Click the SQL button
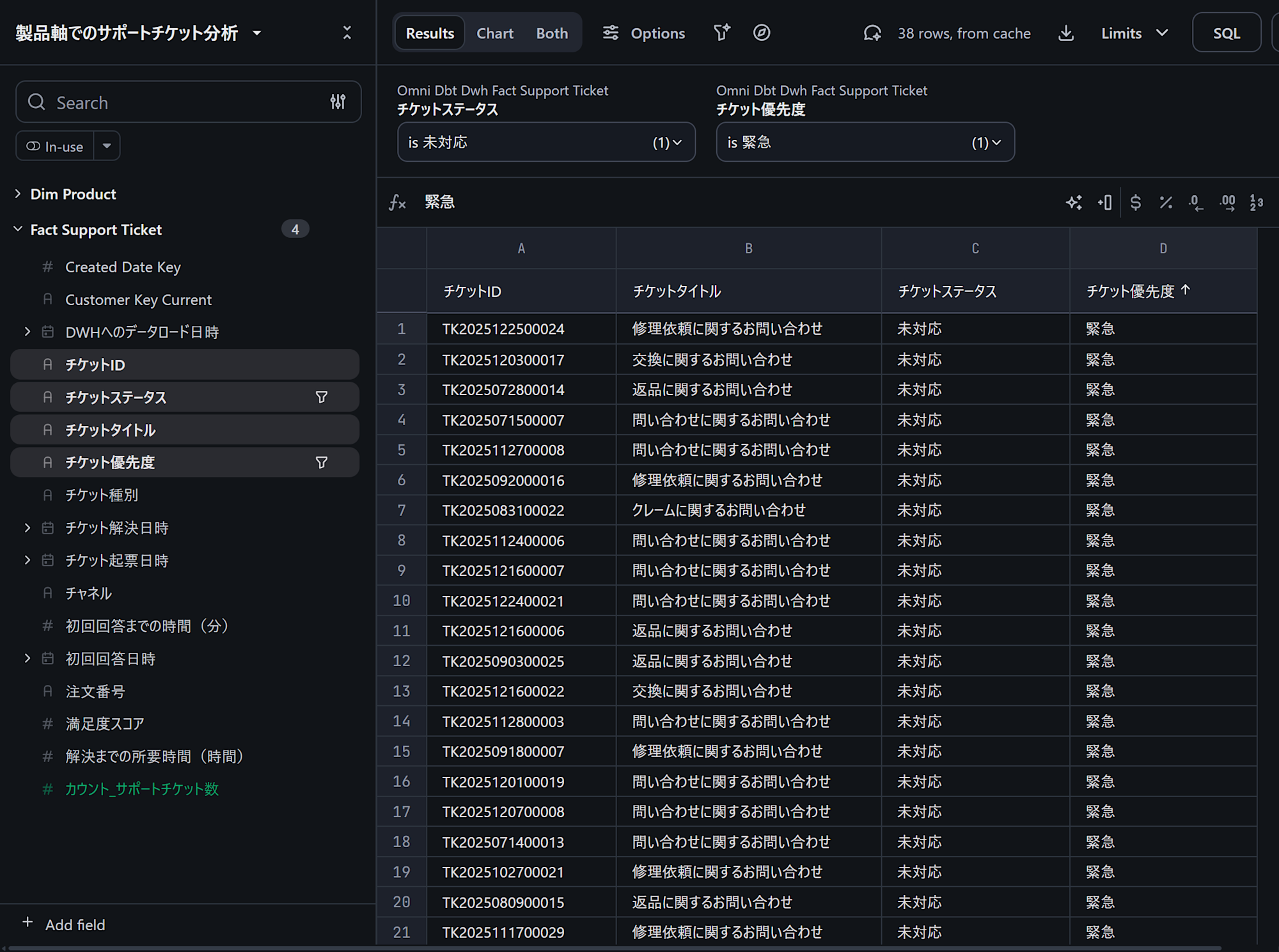The width and height of the screenshot is (1279, 952). pos(1225,33)
